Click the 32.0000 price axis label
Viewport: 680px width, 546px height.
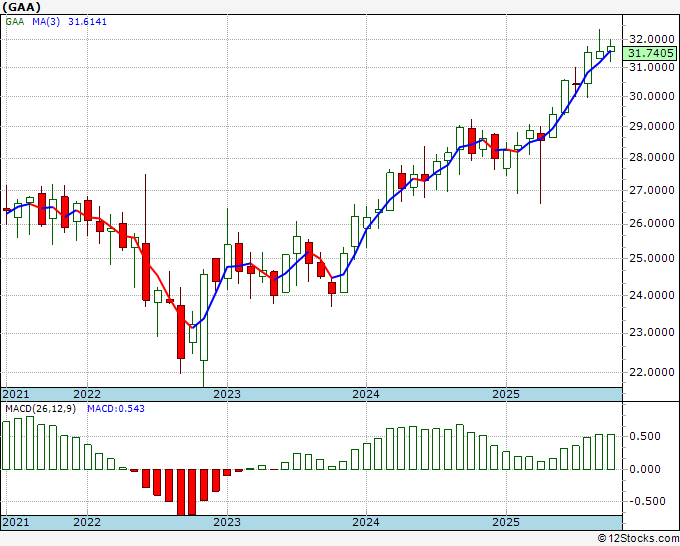(x=652, y=39)
